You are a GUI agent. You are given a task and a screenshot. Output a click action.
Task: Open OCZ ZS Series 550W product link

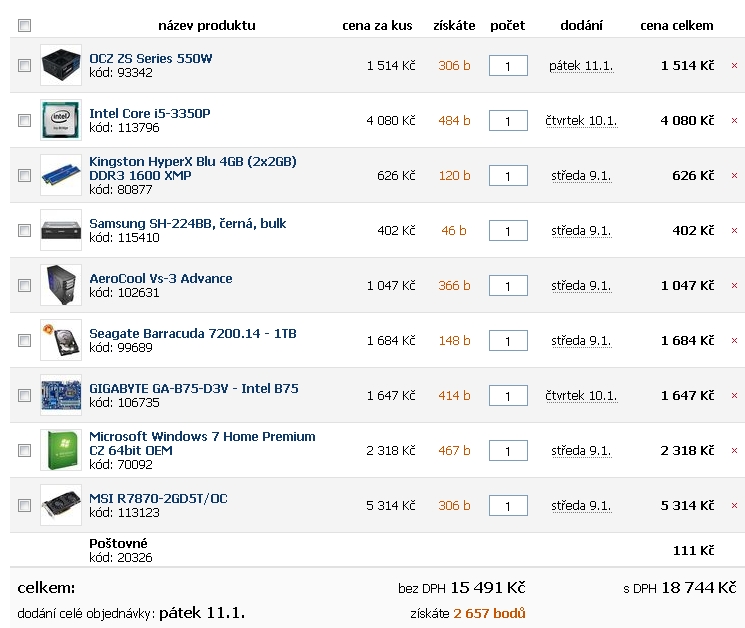[x=151, y=58]
